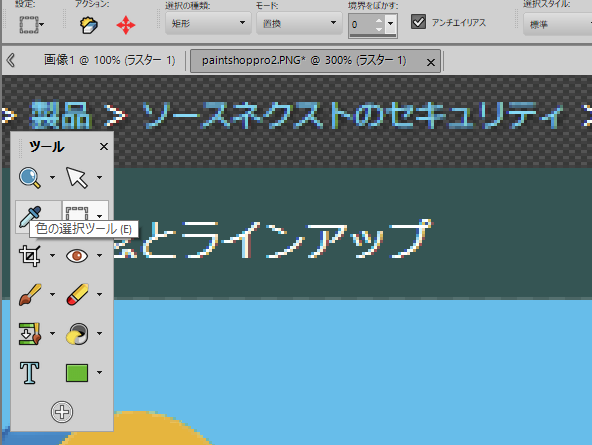Select the Dropper color picker tool
Viewport: 592px width, 445px height.
tap(30, 216)
